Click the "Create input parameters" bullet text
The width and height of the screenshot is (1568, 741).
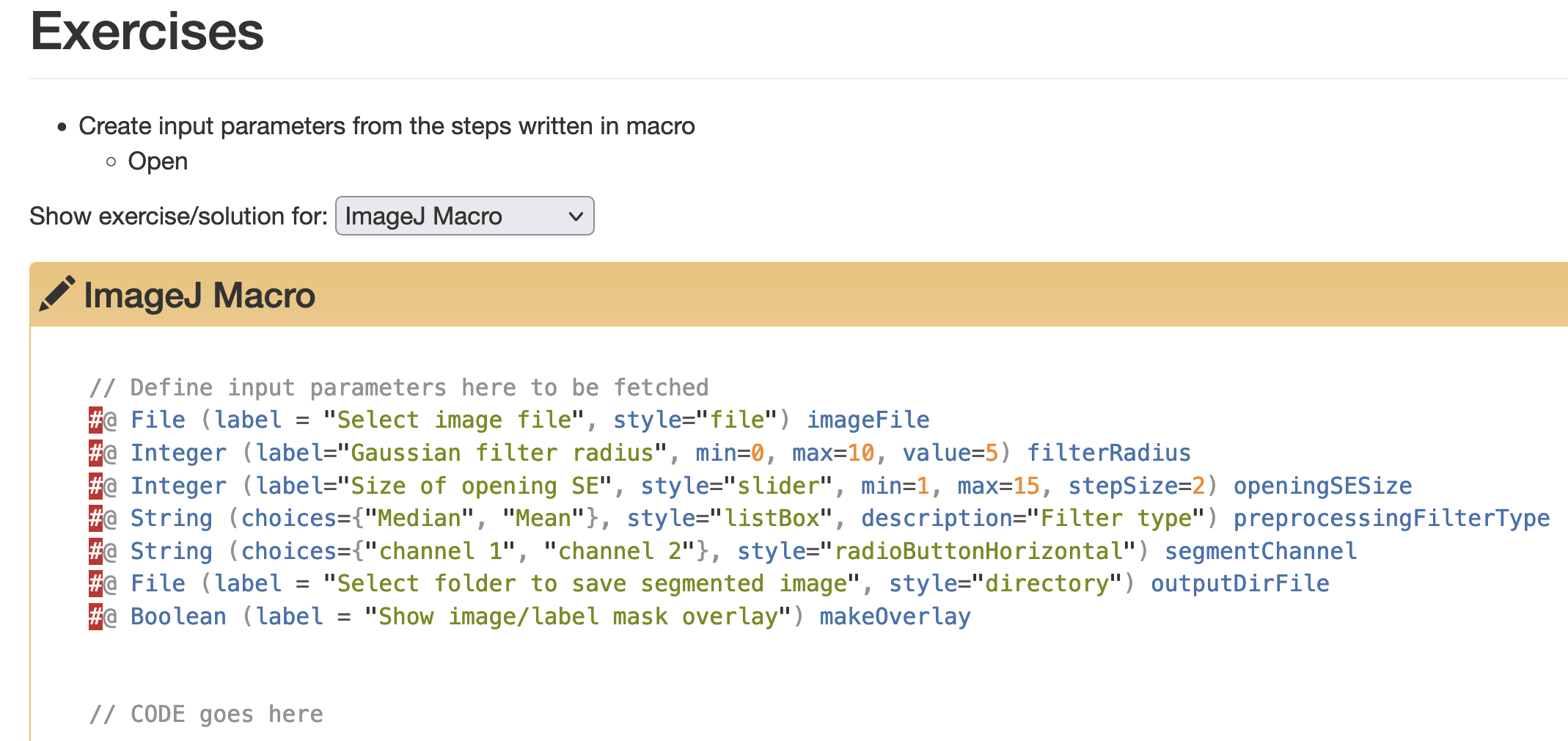click(386, 126)
